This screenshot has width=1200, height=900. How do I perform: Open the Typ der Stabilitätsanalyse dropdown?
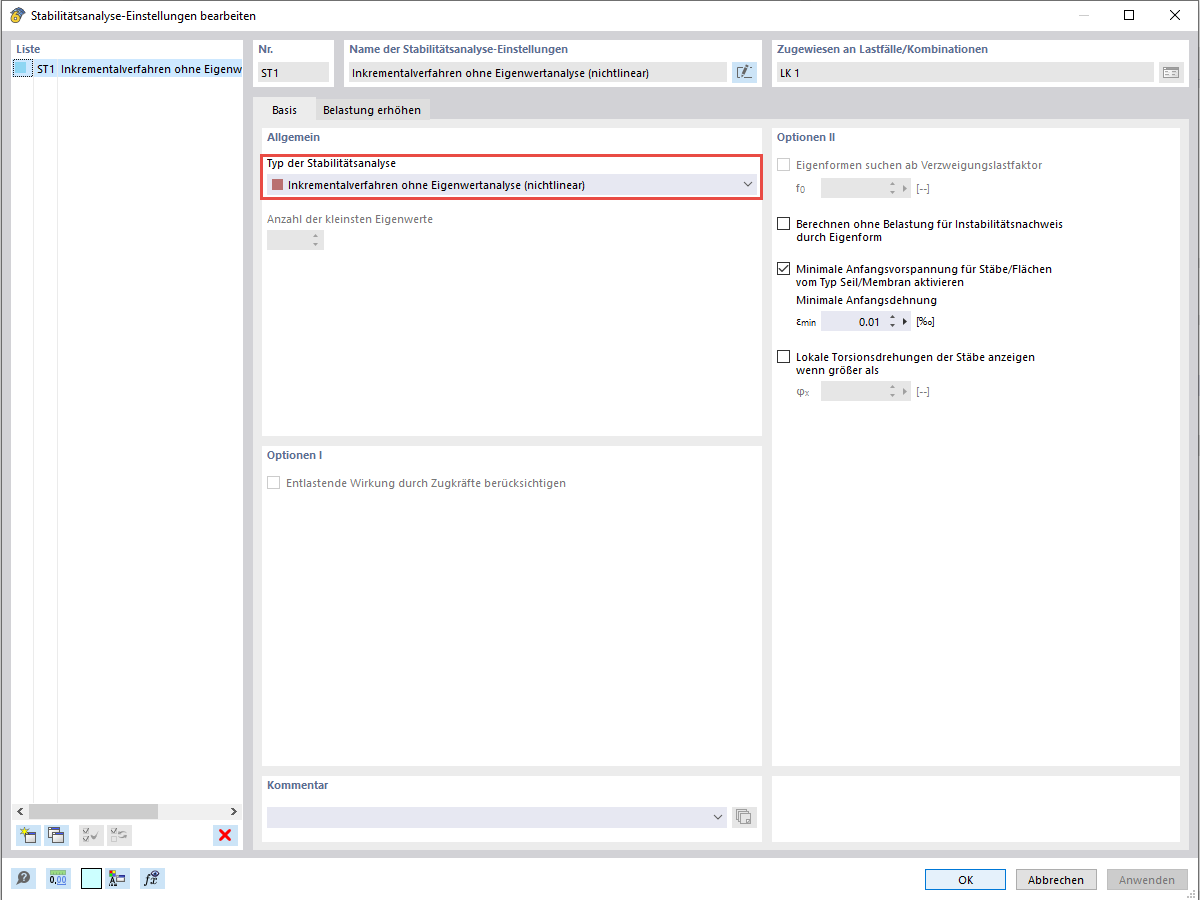(747, 184)
